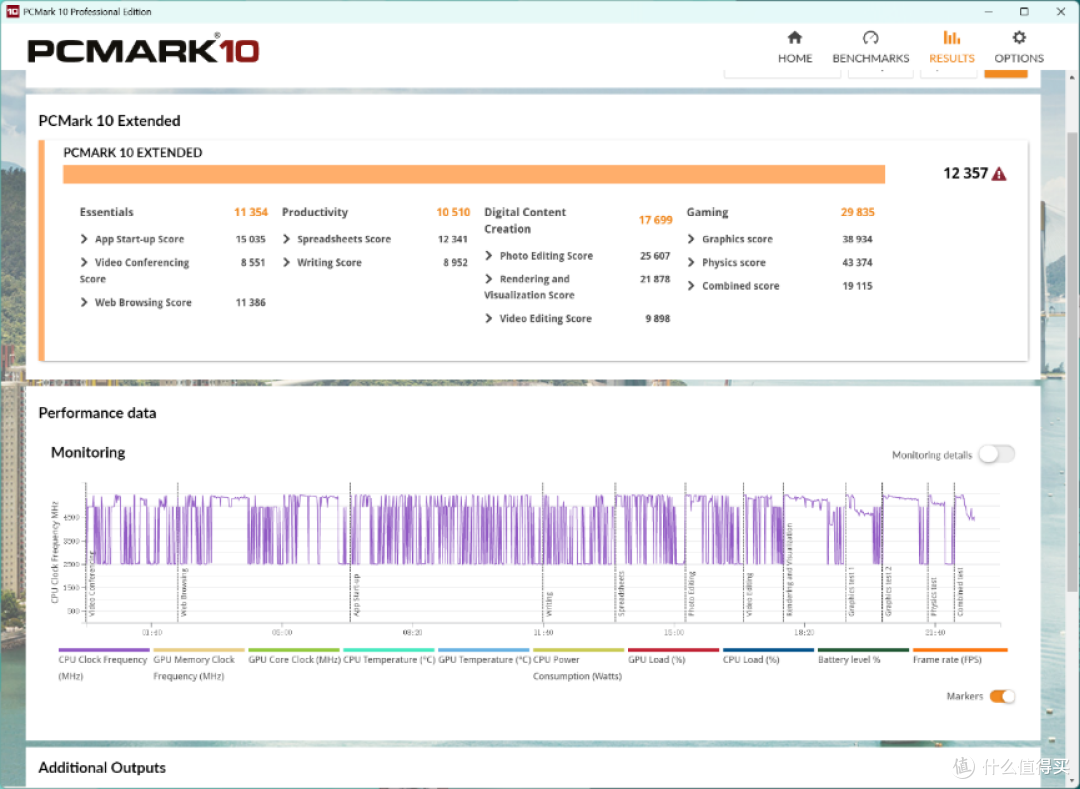Click the orange PCMark 10 Extended score bar
This screenshot has height=789, width=1080.
(x=474, y=174)
